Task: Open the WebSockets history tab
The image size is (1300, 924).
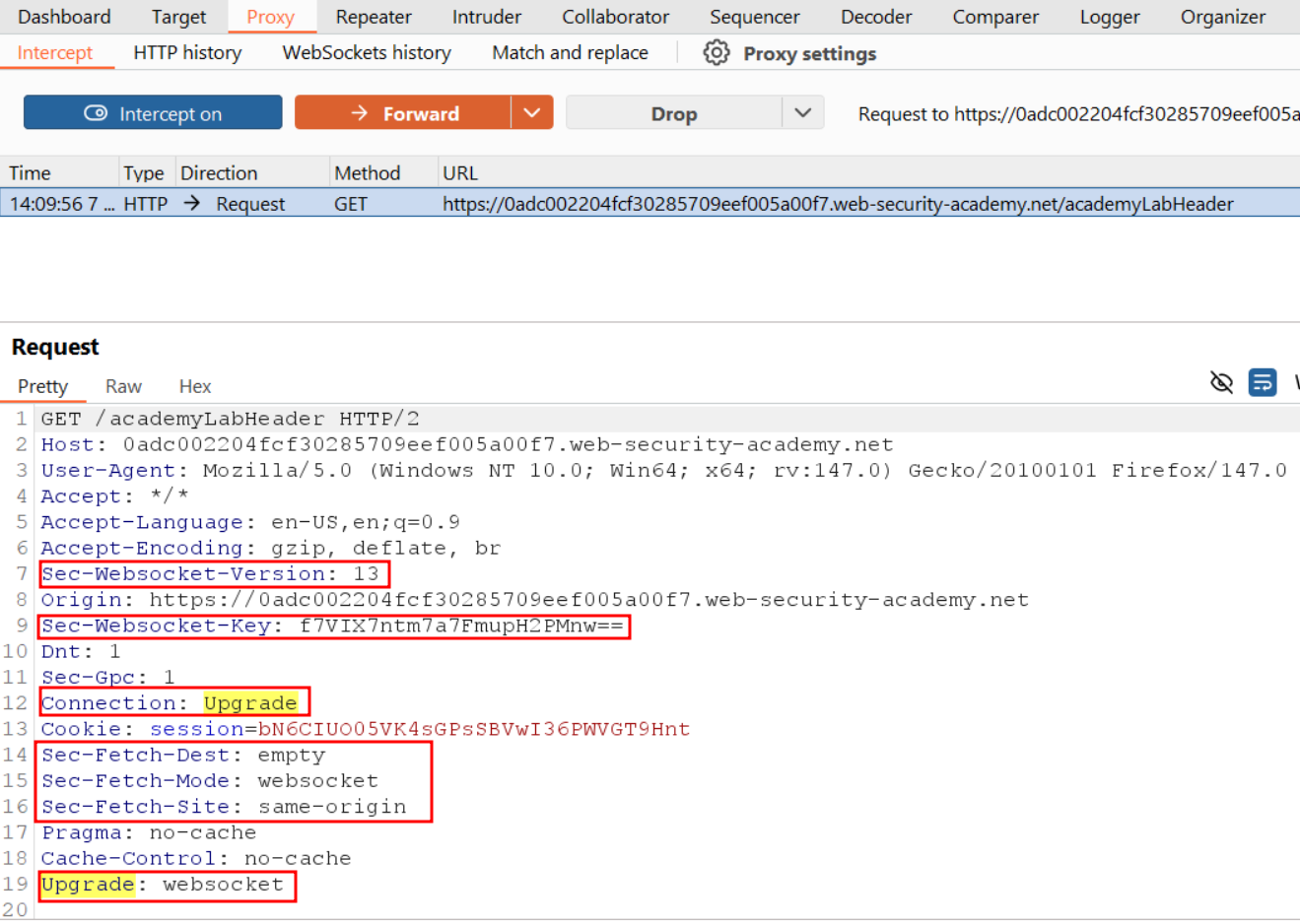Action: coord(367,53)
